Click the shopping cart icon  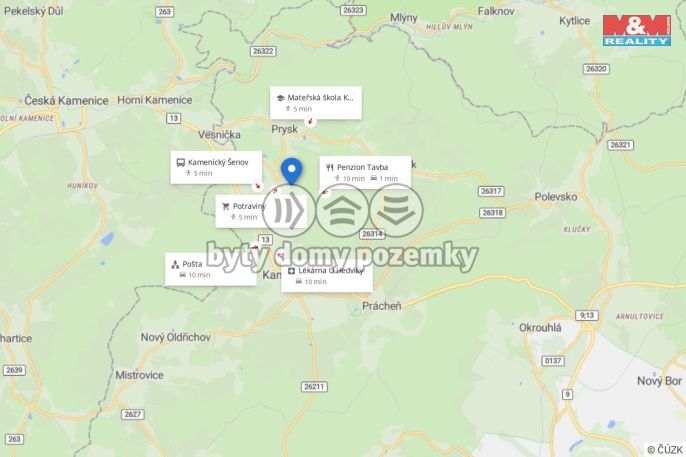226,206
